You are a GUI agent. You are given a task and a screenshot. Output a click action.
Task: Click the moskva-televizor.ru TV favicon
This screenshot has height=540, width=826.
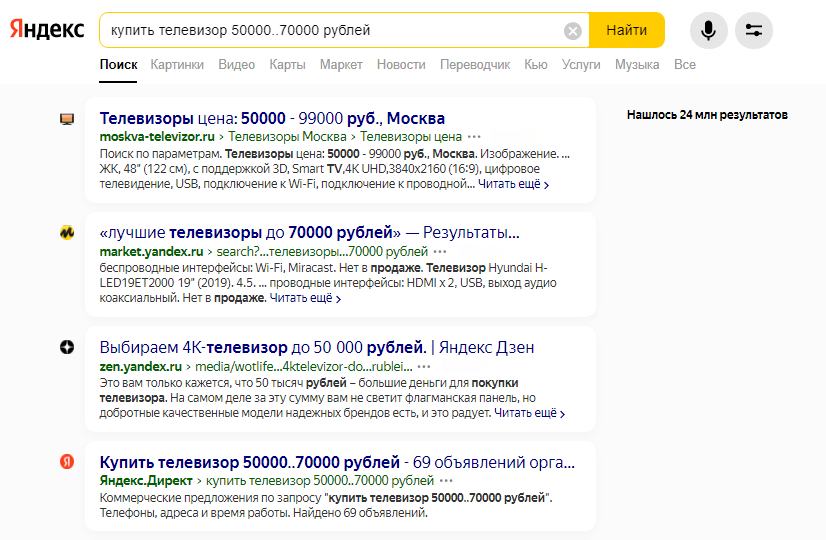(67, 119)
